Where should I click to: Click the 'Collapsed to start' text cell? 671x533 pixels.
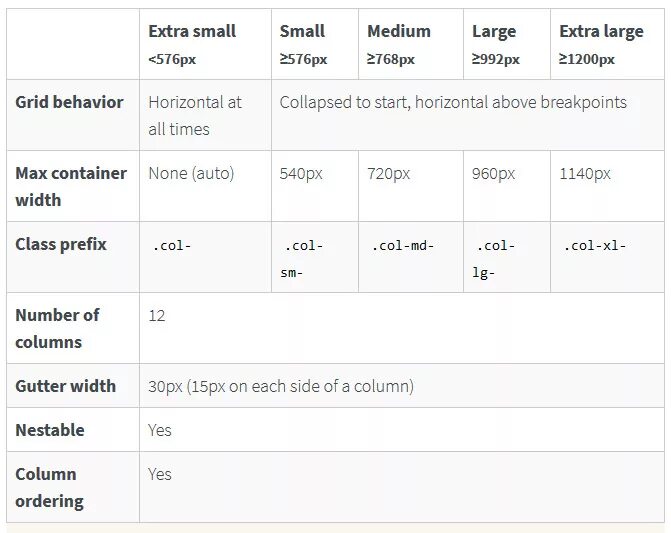pyautogui.click(x=453, y=102)
